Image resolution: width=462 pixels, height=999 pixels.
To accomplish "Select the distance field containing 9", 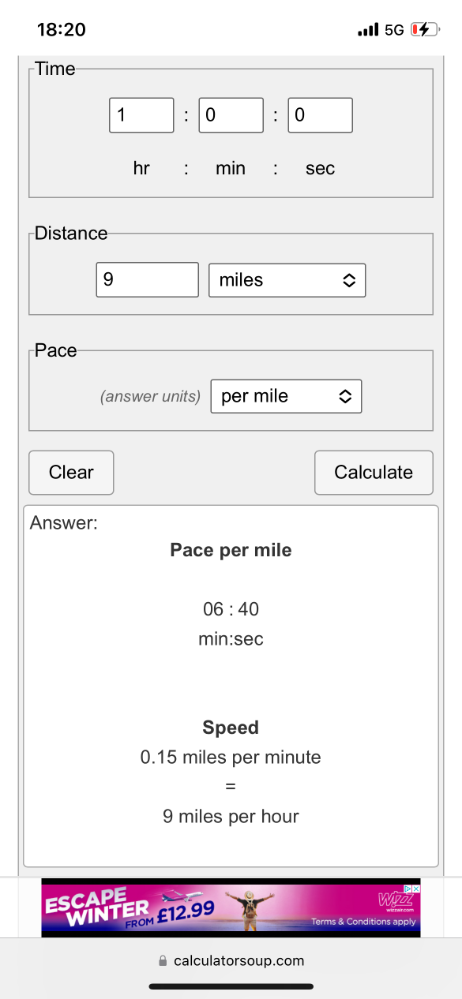I will click(147, 280).
